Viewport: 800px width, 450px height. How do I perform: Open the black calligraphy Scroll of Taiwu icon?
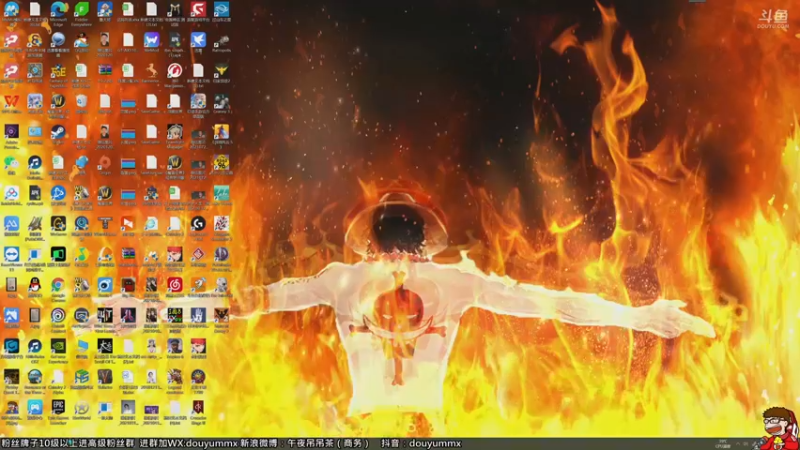click(105, 346)
